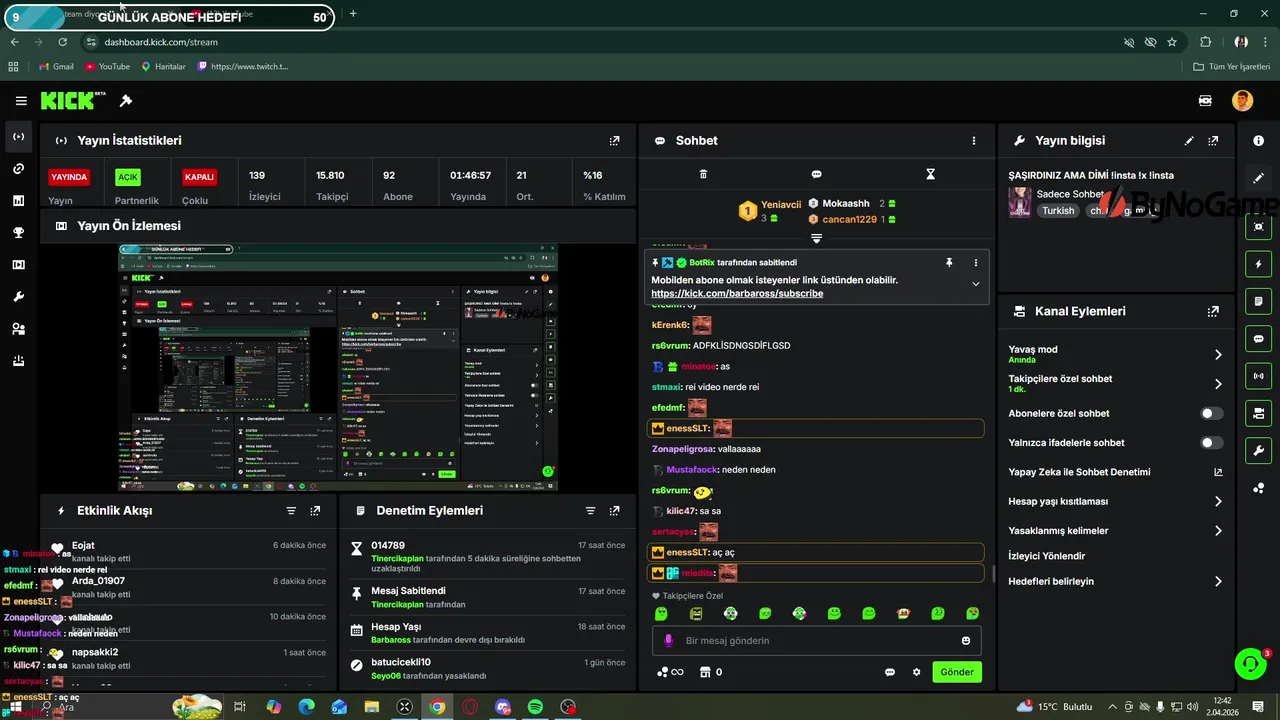This screenshot has height=720, width=1280.
Task: Click the YAYINDA status badge
Action: 69,177
